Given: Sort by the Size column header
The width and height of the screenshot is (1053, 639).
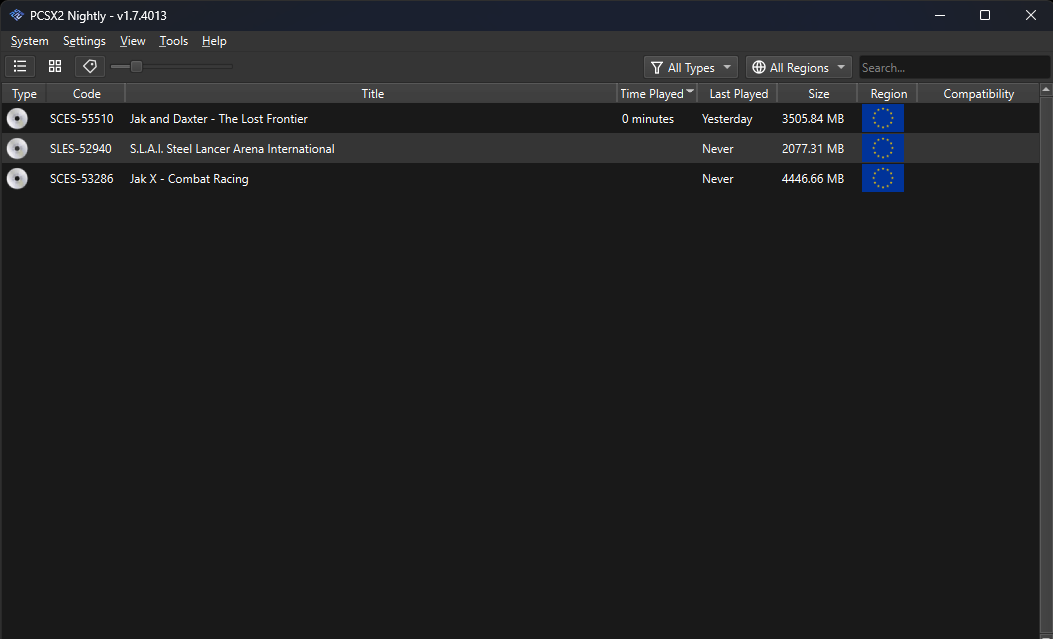Looking at the screenshot, I should click(818, 94).
